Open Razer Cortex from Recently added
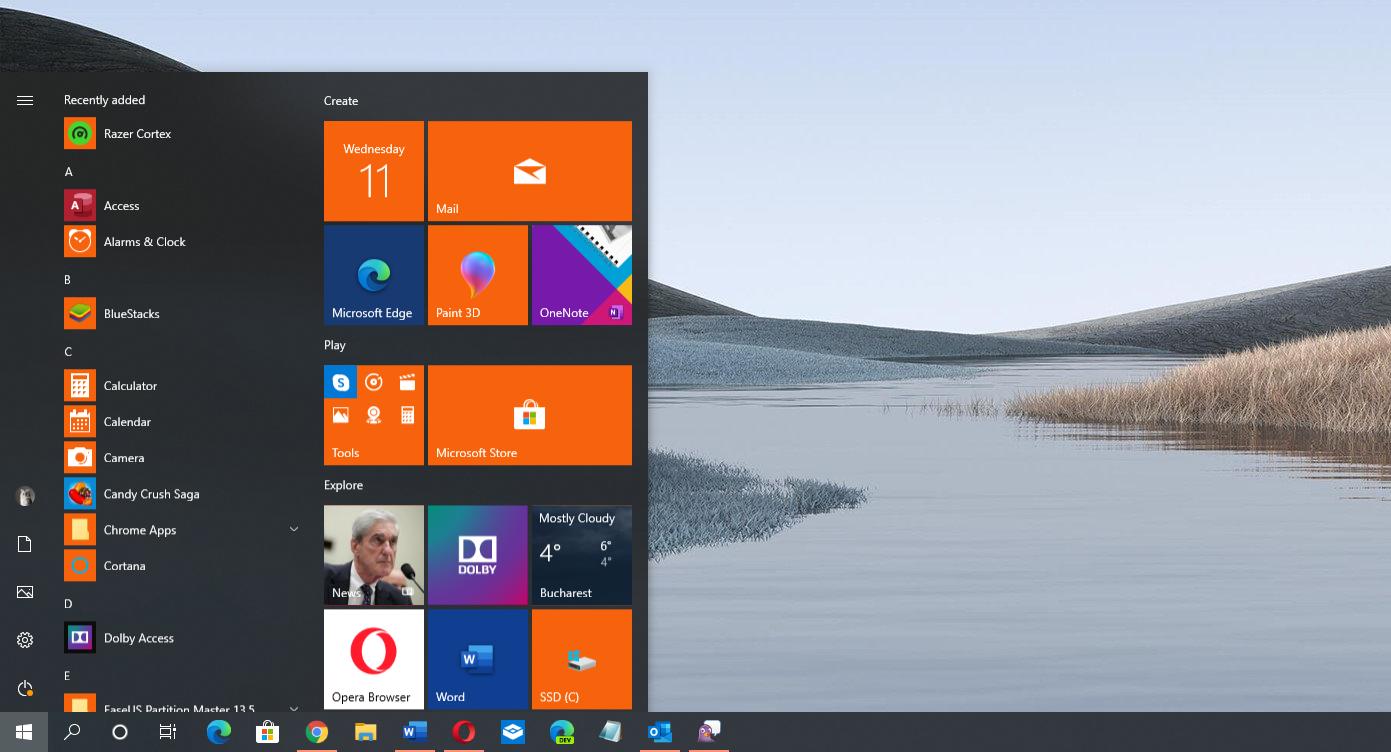Viewport: 1391px width, 752px height. (x=183, y=134)
